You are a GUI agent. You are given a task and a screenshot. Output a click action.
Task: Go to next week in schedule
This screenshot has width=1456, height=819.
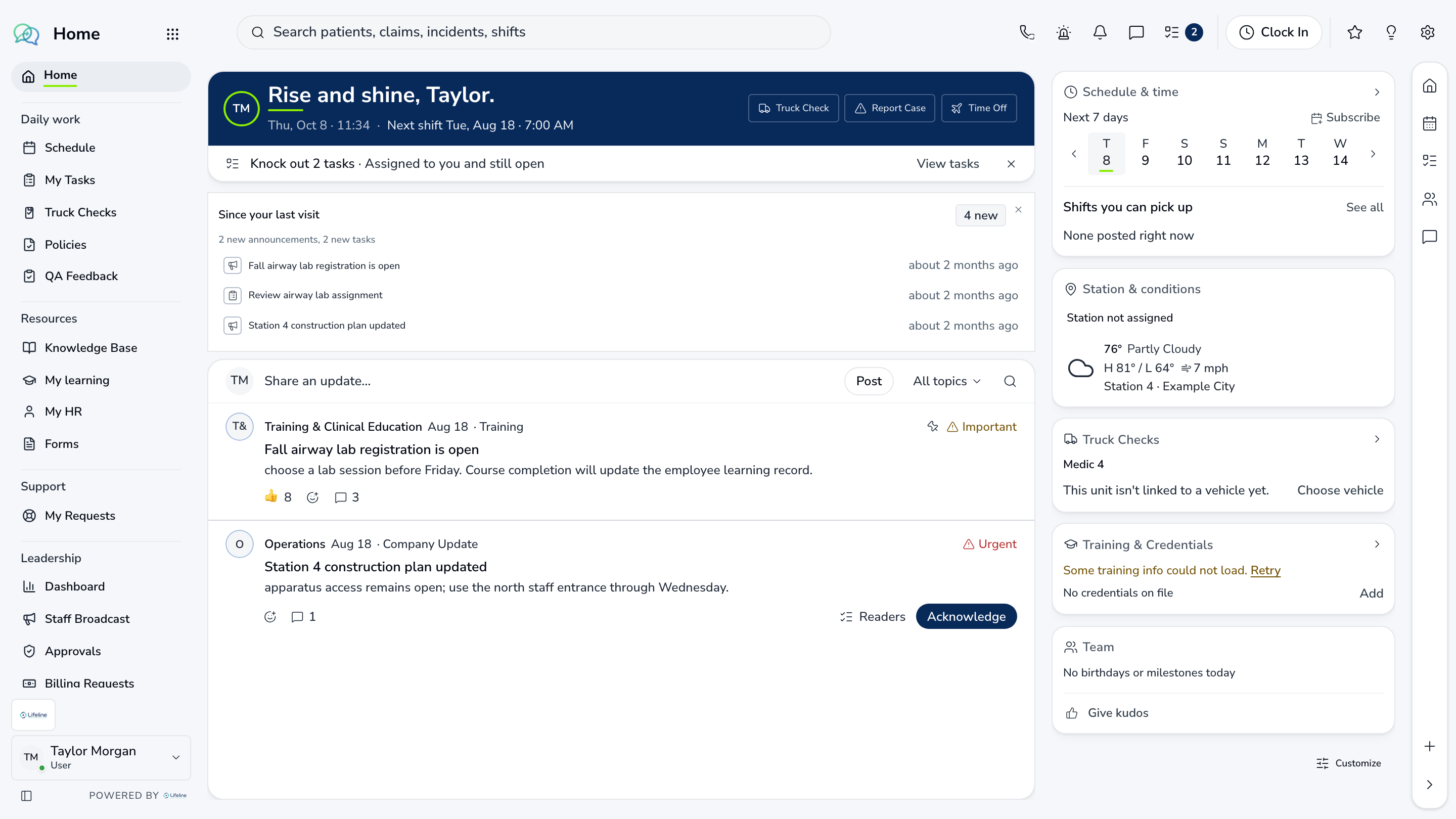(x=1373, y=154)
